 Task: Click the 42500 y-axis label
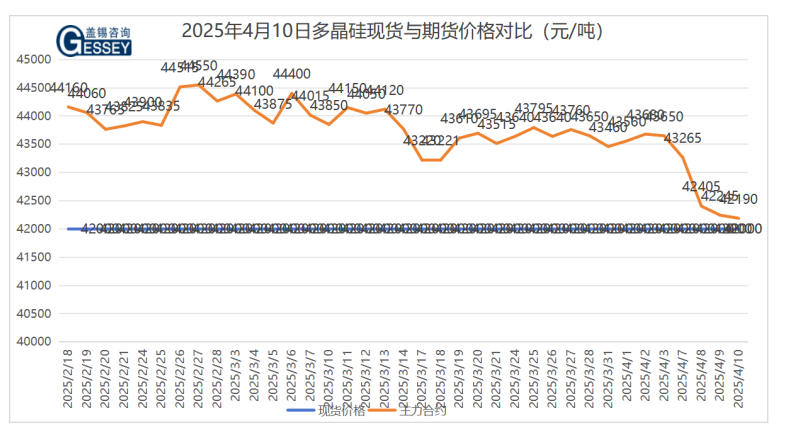click(35, 200)
